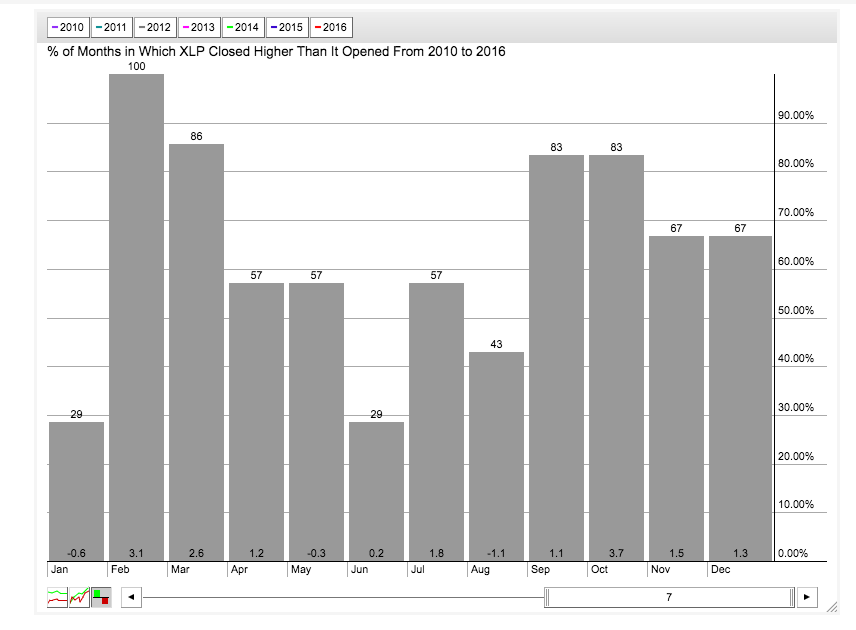The height and width of the screenshot is (630, 856).
Task: Click the March bar showing 86
Action: click(197, 353)
